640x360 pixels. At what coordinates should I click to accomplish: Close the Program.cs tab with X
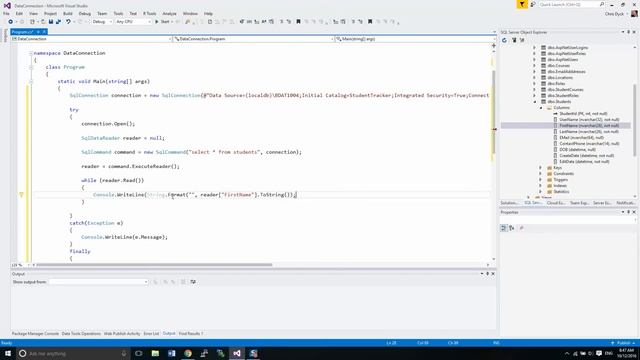click(x=44, y=32)
